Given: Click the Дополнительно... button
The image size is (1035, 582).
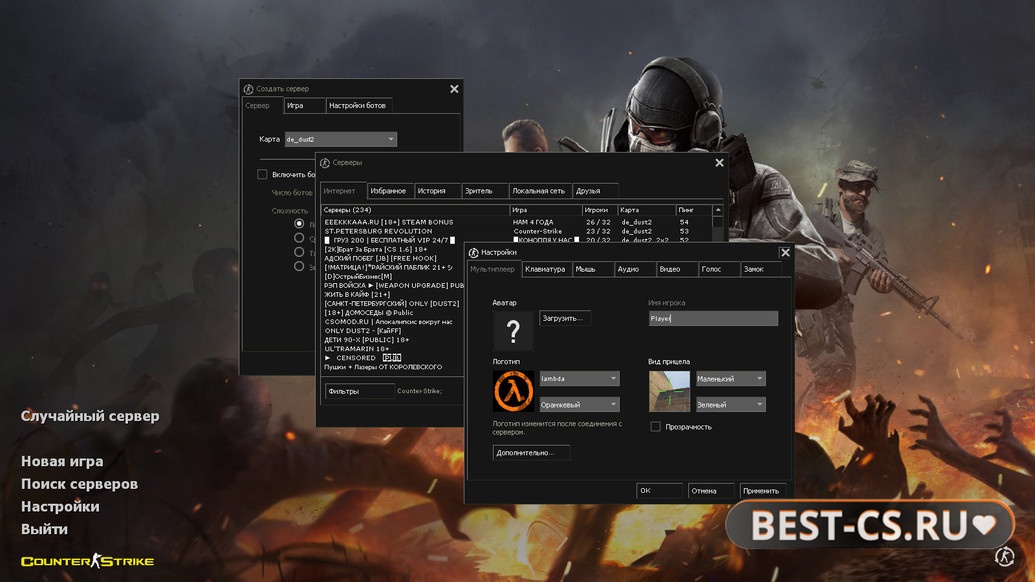Looking at the screenshot, I should click(x=531, y=453).
